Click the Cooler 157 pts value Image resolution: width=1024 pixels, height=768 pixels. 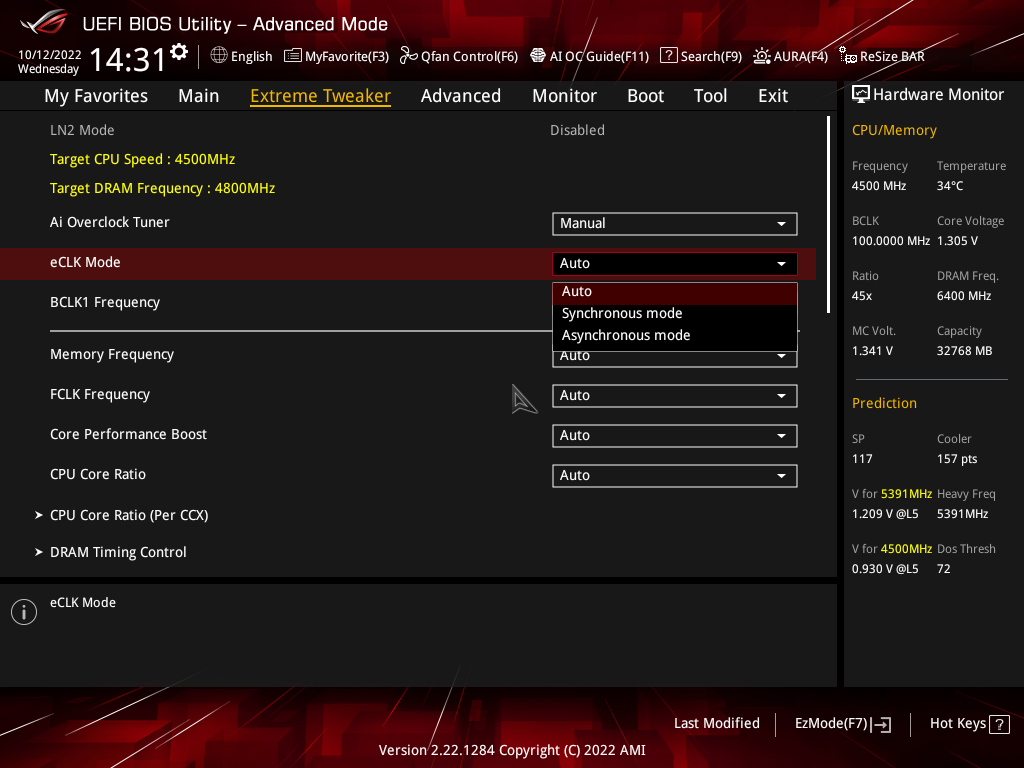[957, 459]
